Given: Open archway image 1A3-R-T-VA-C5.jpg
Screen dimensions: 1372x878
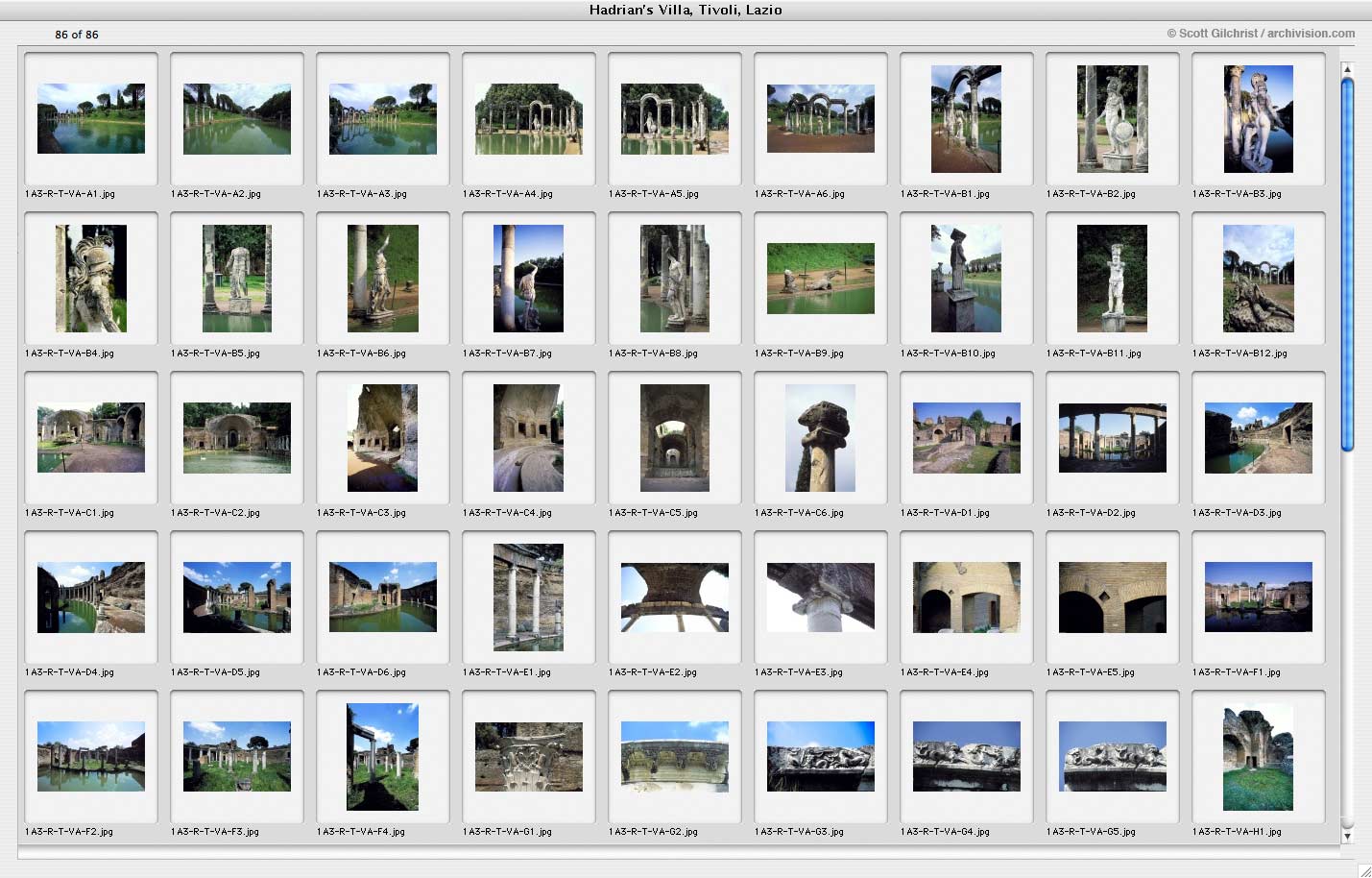Looking at the screenshot, I should [x=675, y=438].
